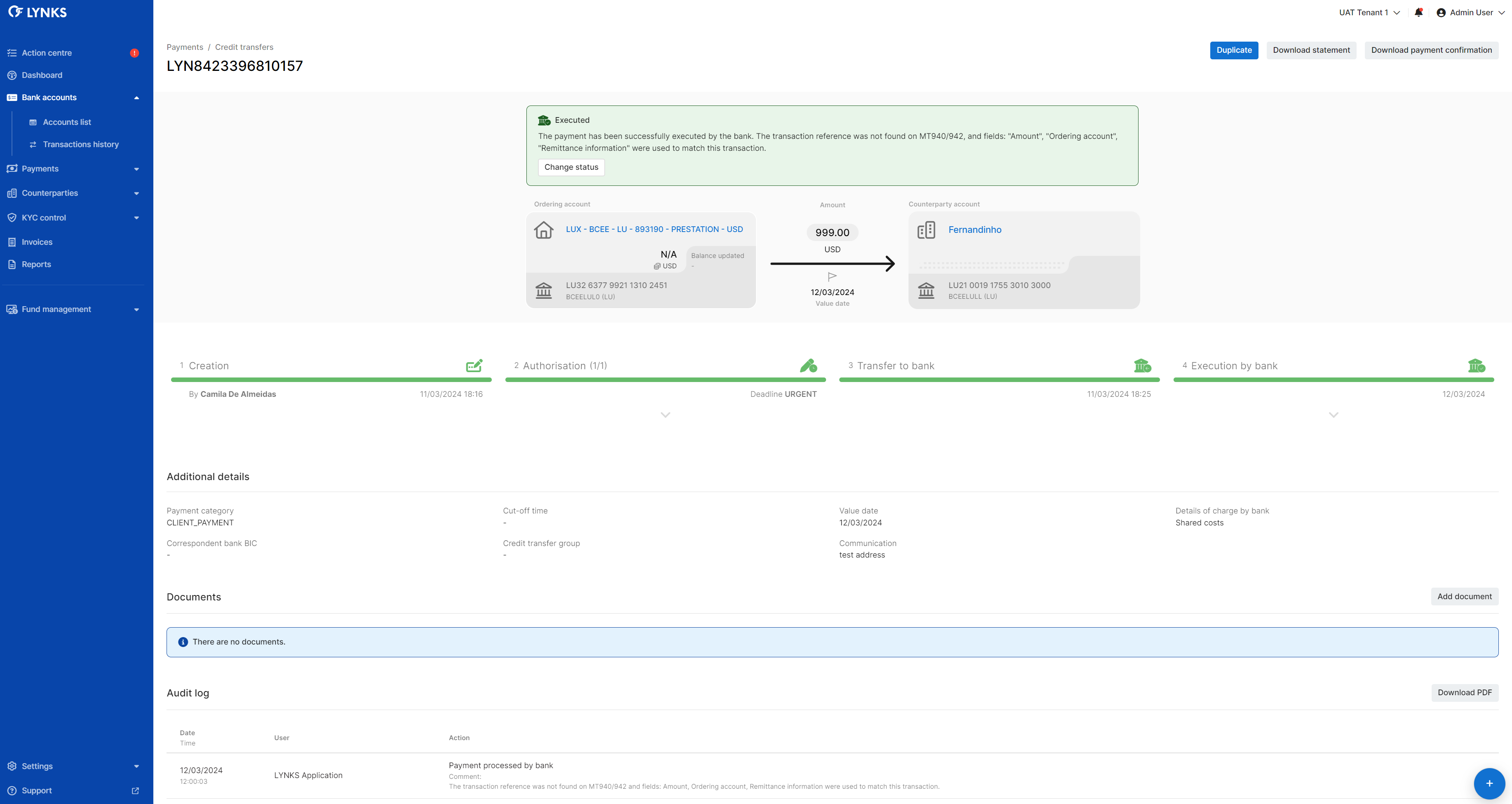Open the Admin User menu
The width and height of the screenshot is (1512, 804).
click(1470, 12)
